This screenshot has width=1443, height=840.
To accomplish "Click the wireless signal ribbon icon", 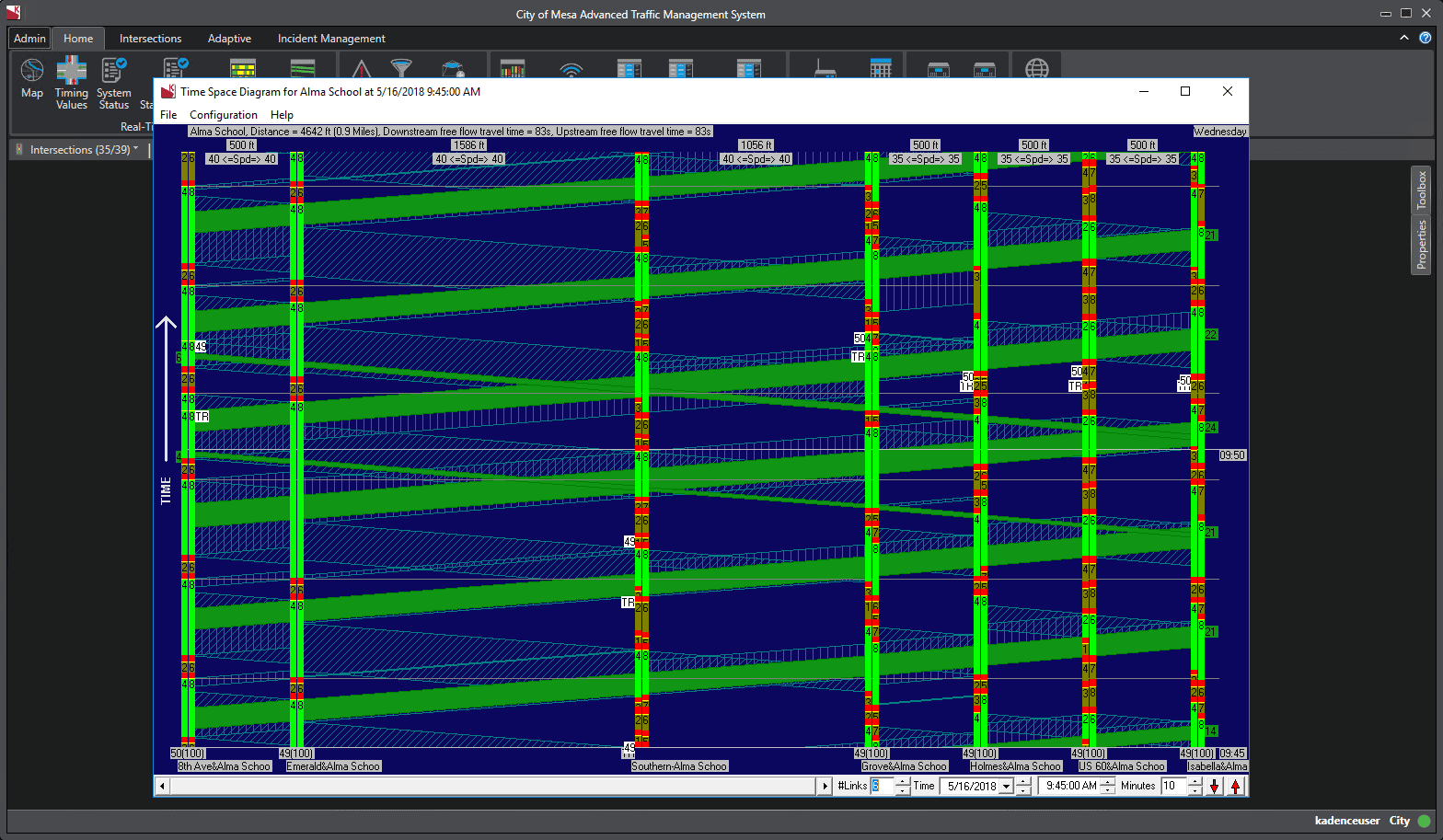I will click(571, 69).
